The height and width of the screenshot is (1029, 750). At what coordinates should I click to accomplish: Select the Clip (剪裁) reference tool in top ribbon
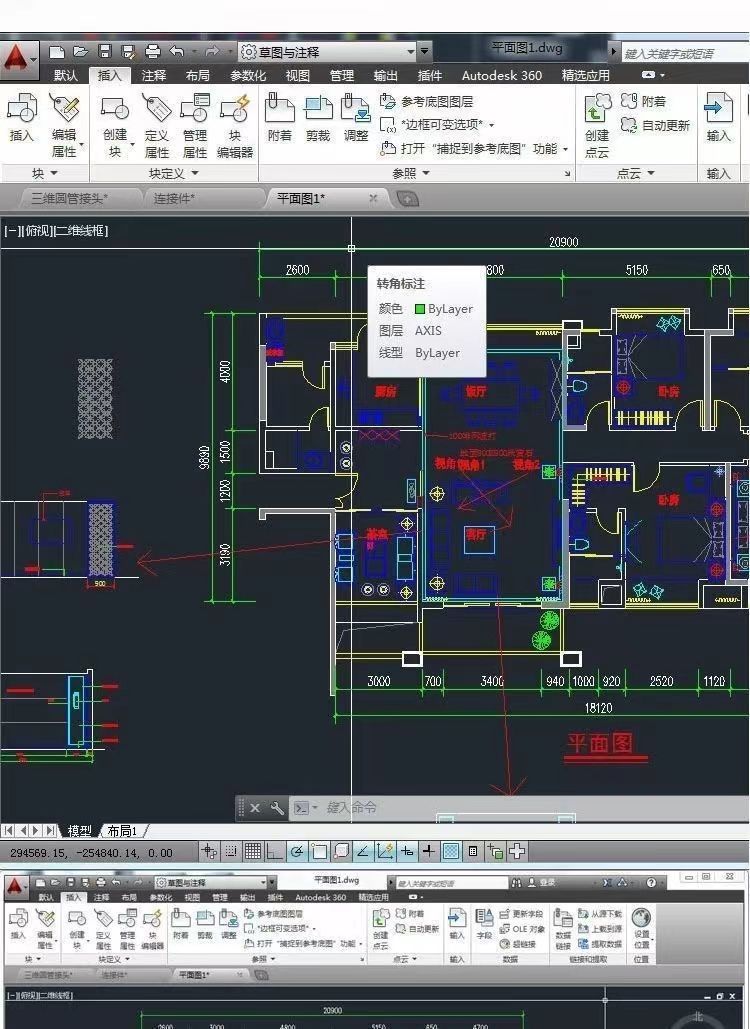pyautogui.click(x=318, y=118)
